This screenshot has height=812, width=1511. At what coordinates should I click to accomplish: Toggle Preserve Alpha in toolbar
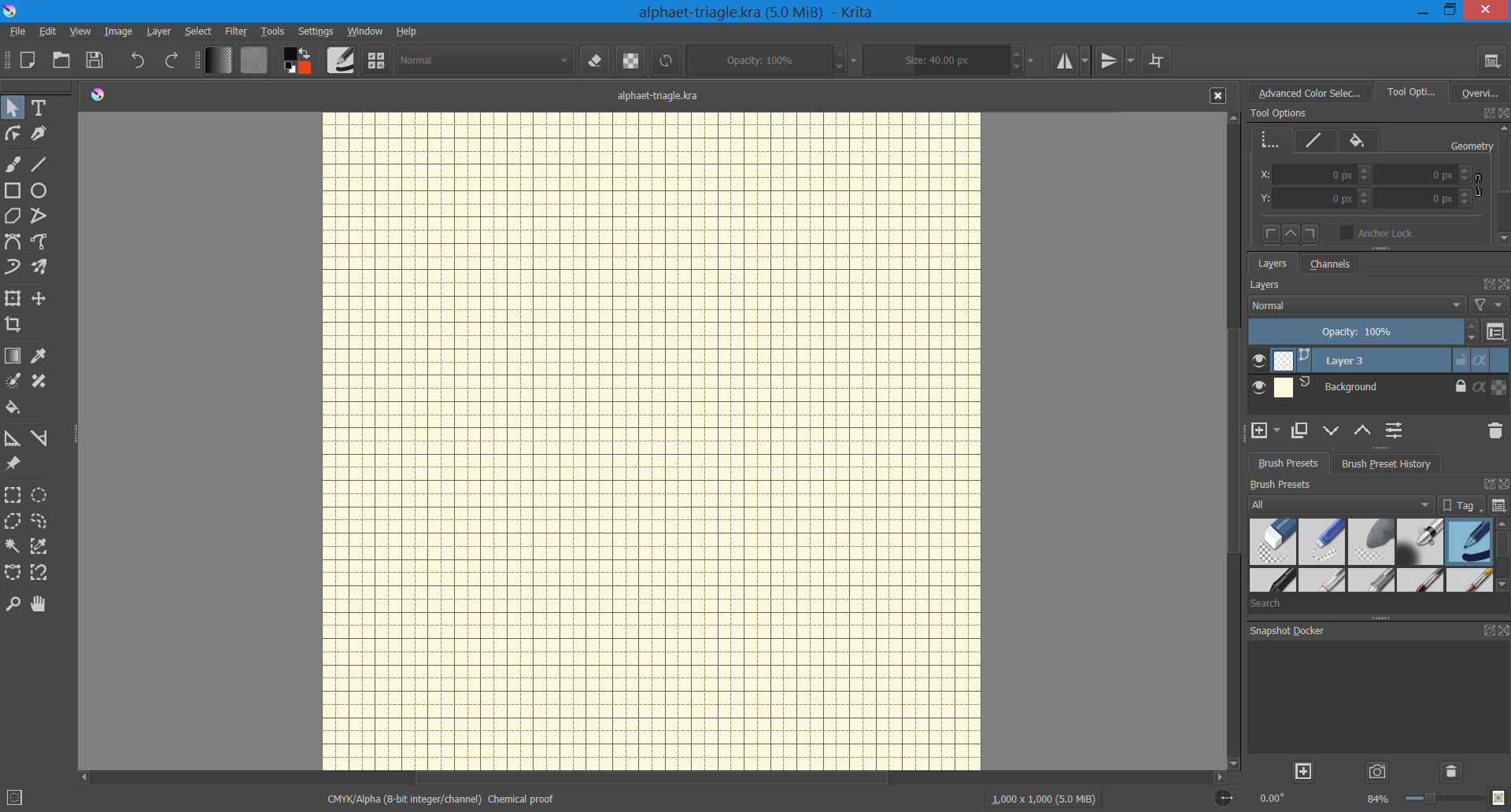tap(630, 61)
